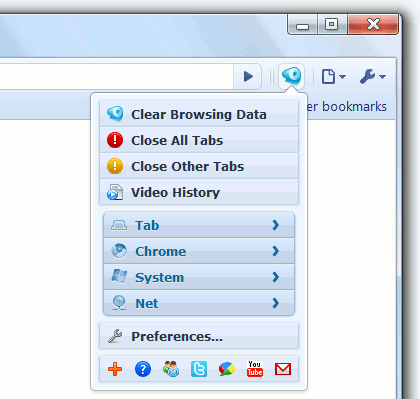
Task: Expand the System submenu
Action: click(x=199, y=277)
